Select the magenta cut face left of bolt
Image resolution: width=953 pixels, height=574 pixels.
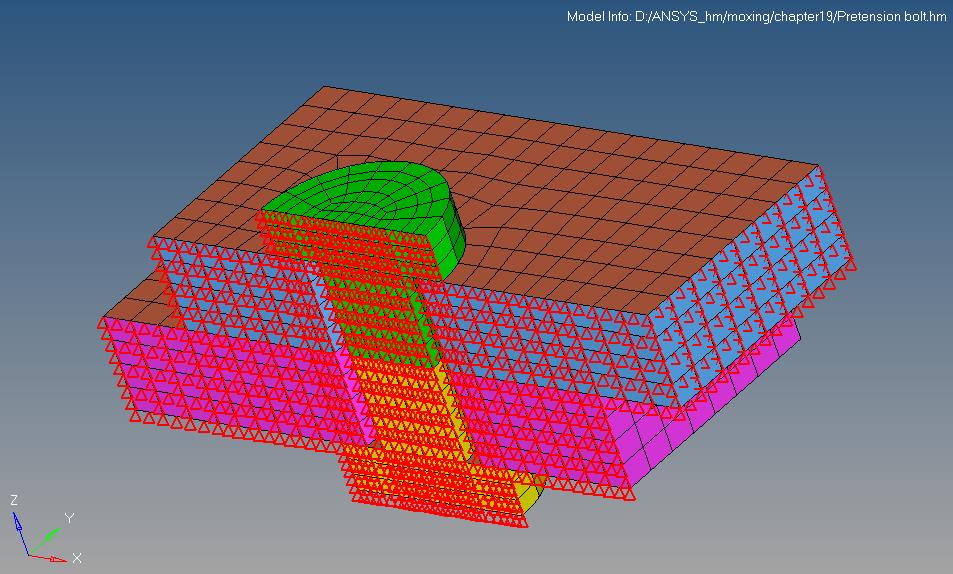point(230,380)
